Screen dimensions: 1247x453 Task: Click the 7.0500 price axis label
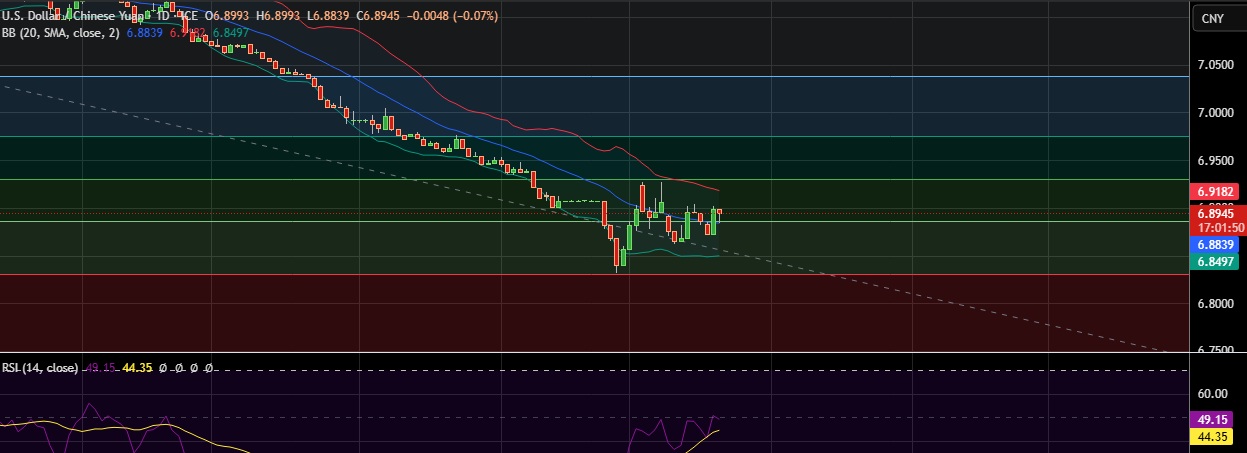coord(1214,65)
